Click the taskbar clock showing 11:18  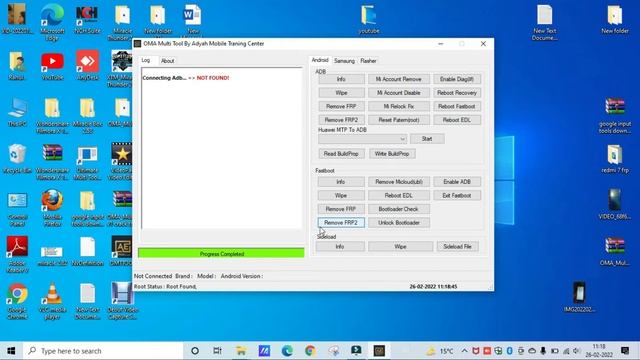coord(599,351)
